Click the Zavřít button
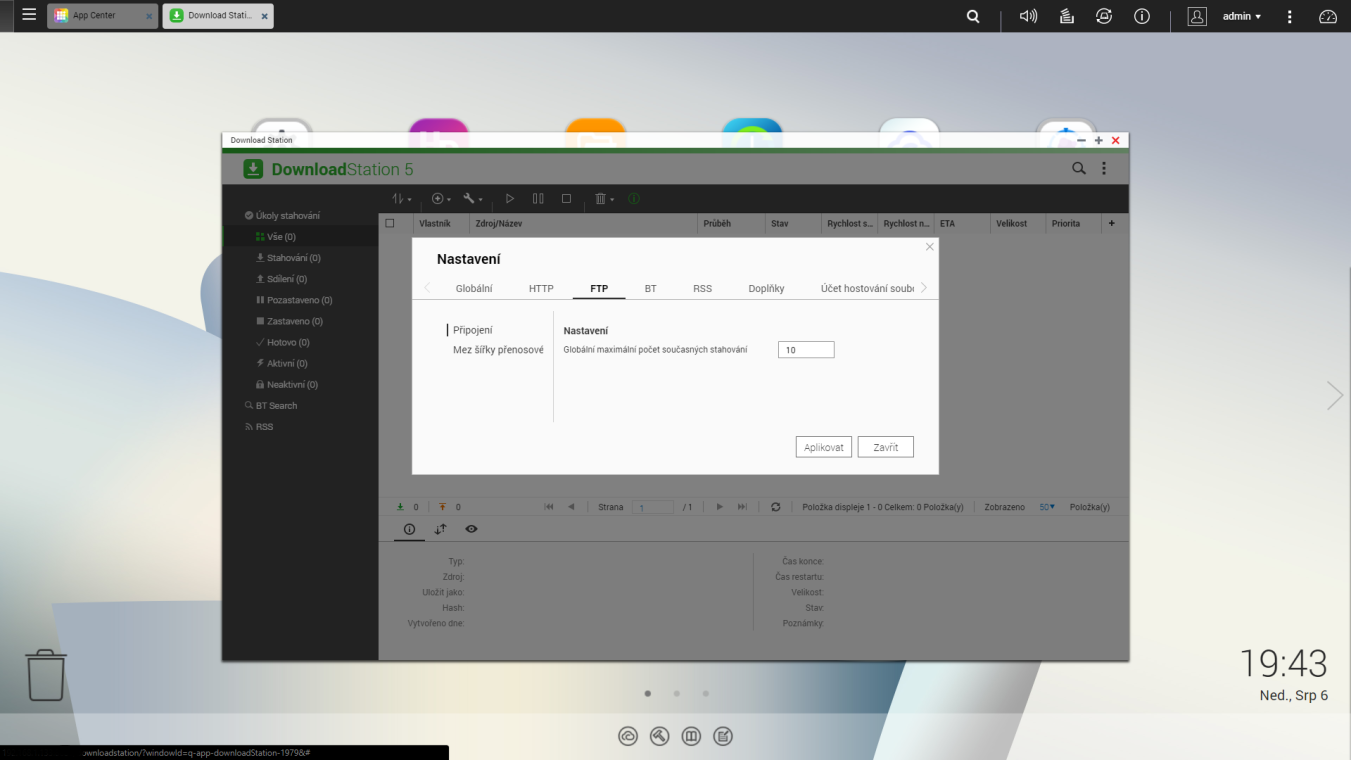The width and height of the screenshot is (1351, 760). coord(886,447)
